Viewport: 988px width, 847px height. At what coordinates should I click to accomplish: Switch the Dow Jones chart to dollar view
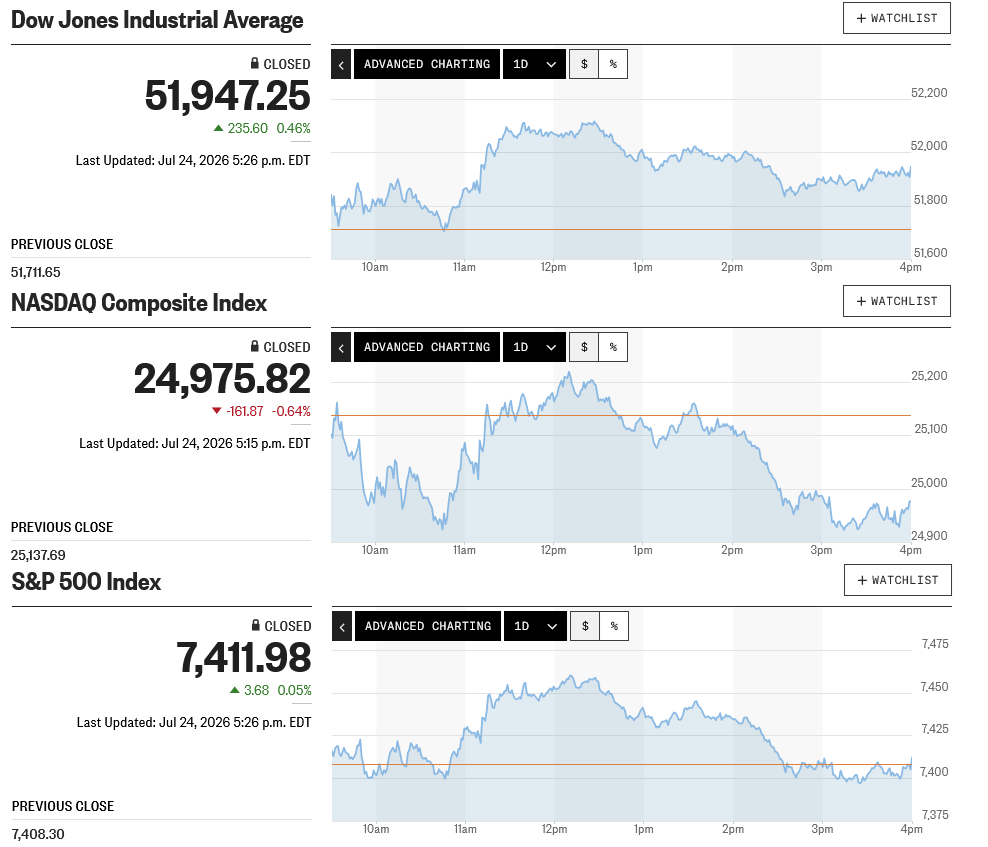point(584,64)
